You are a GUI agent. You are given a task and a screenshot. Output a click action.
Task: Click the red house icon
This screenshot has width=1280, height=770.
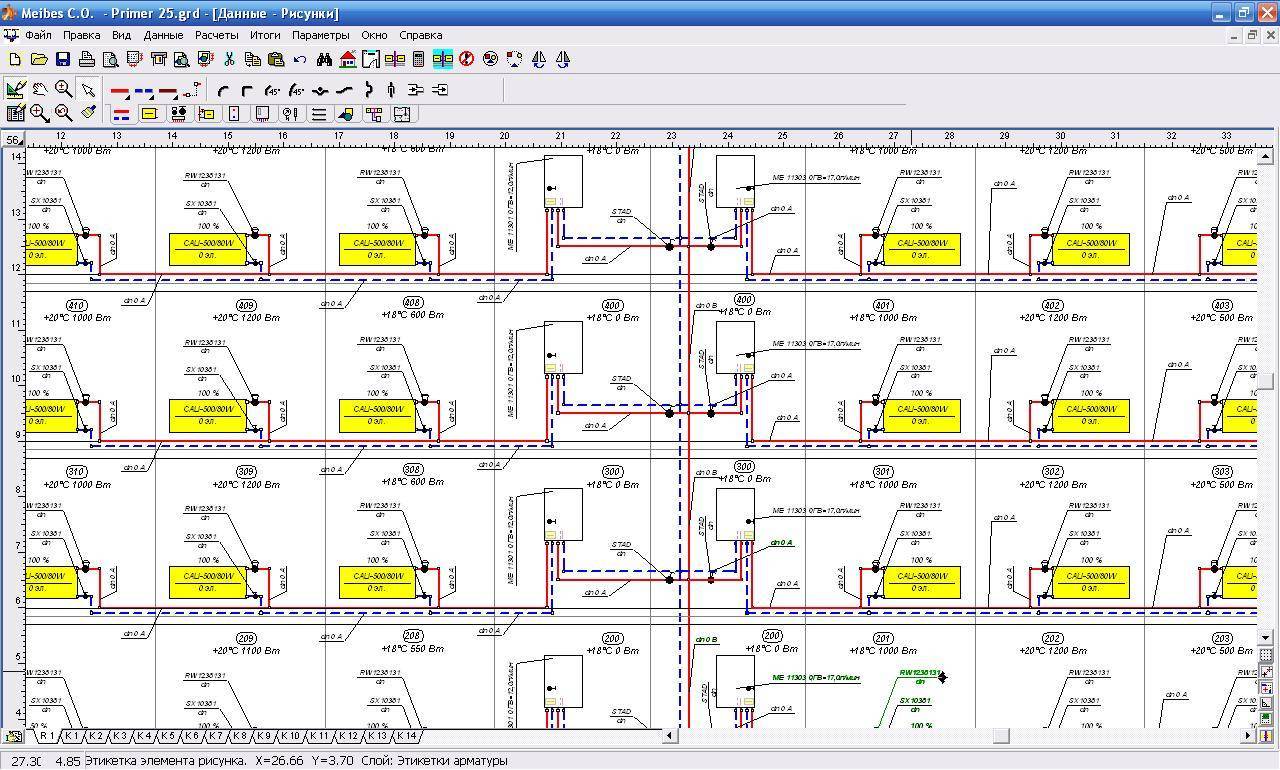click(348, 60)
